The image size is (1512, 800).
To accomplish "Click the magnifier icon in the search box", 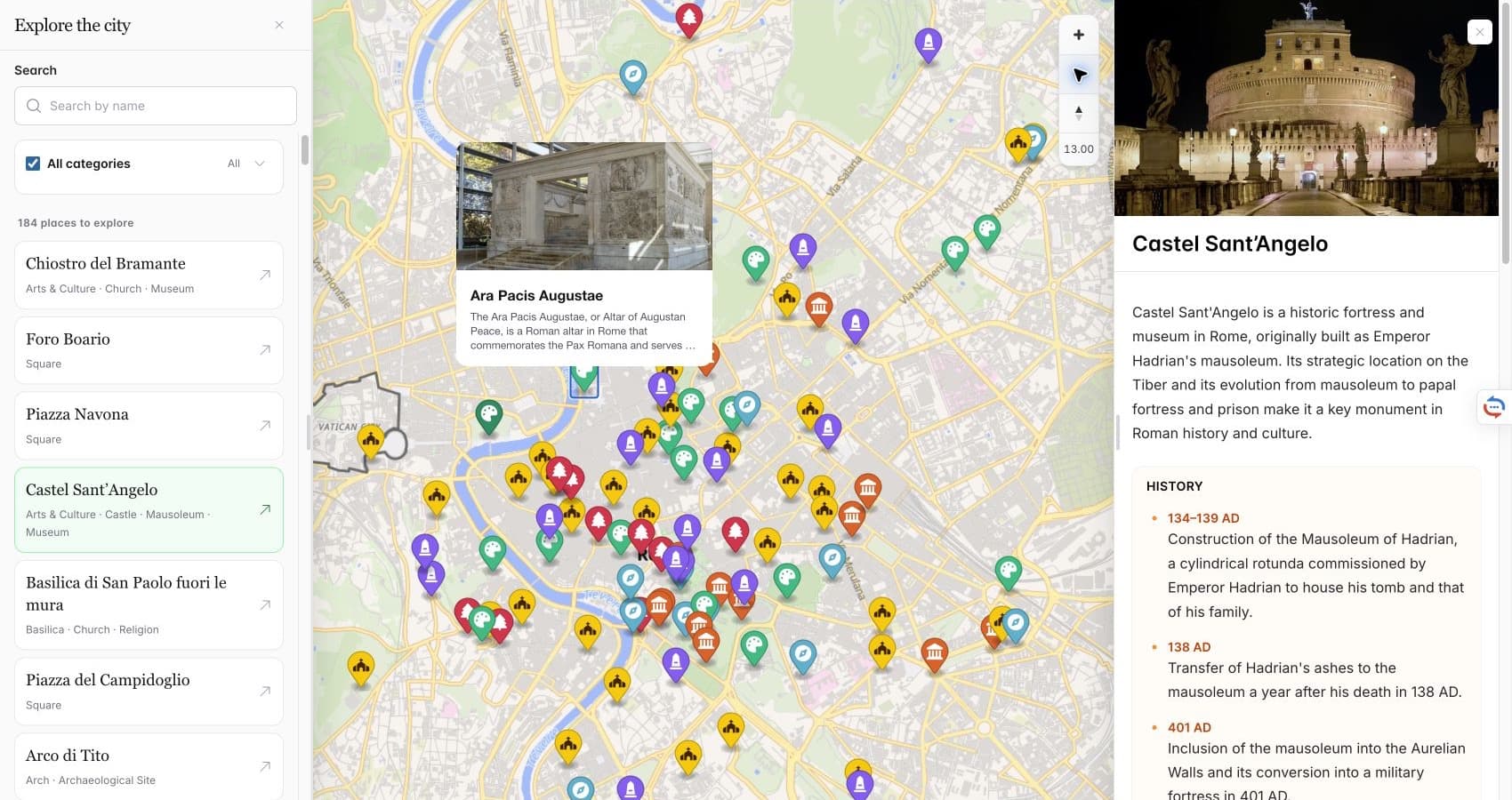I will tap(34, 106).
